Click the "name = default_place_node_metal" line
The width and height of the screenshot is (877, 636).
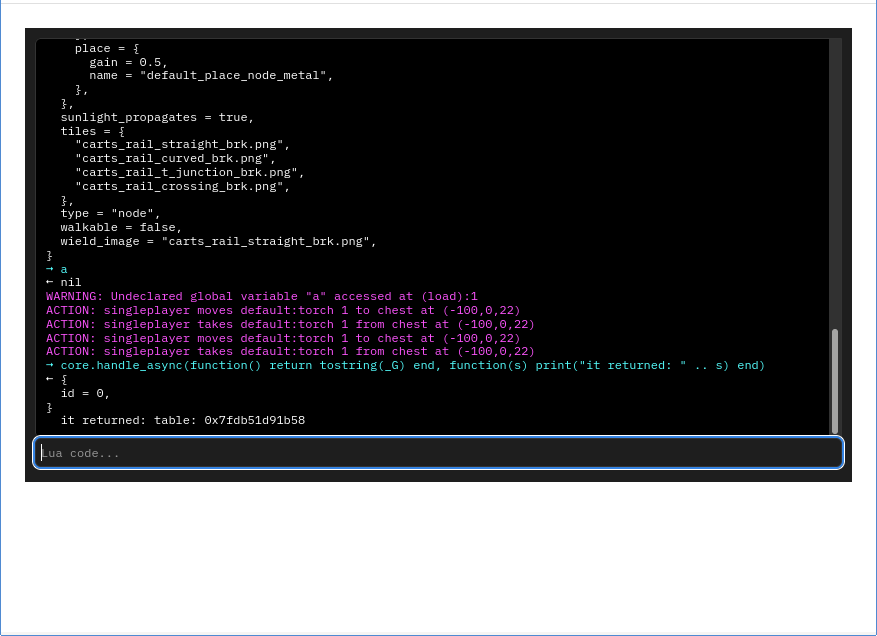coord(211,76)
